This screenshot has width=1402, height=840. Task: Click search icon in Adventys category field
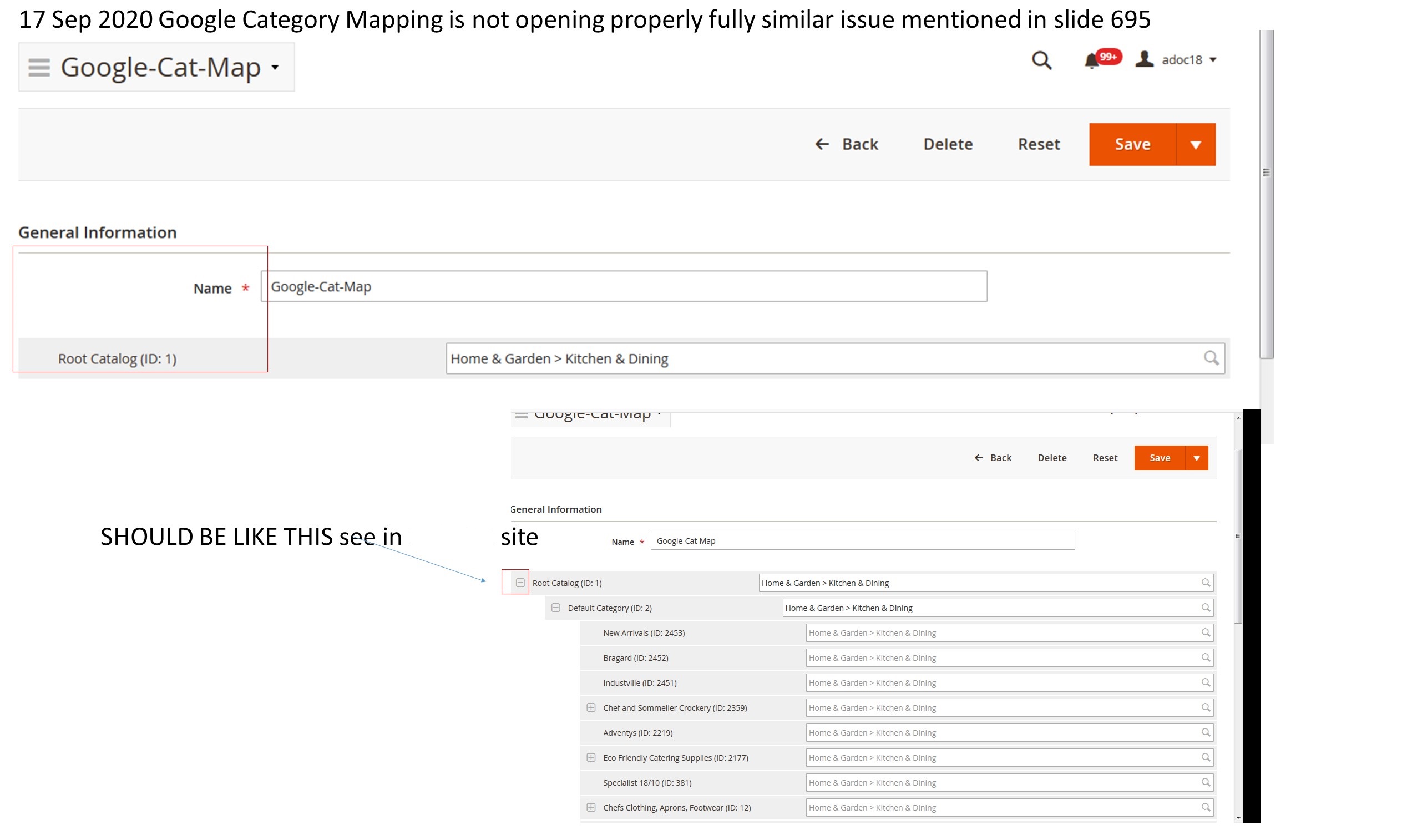1205,732
